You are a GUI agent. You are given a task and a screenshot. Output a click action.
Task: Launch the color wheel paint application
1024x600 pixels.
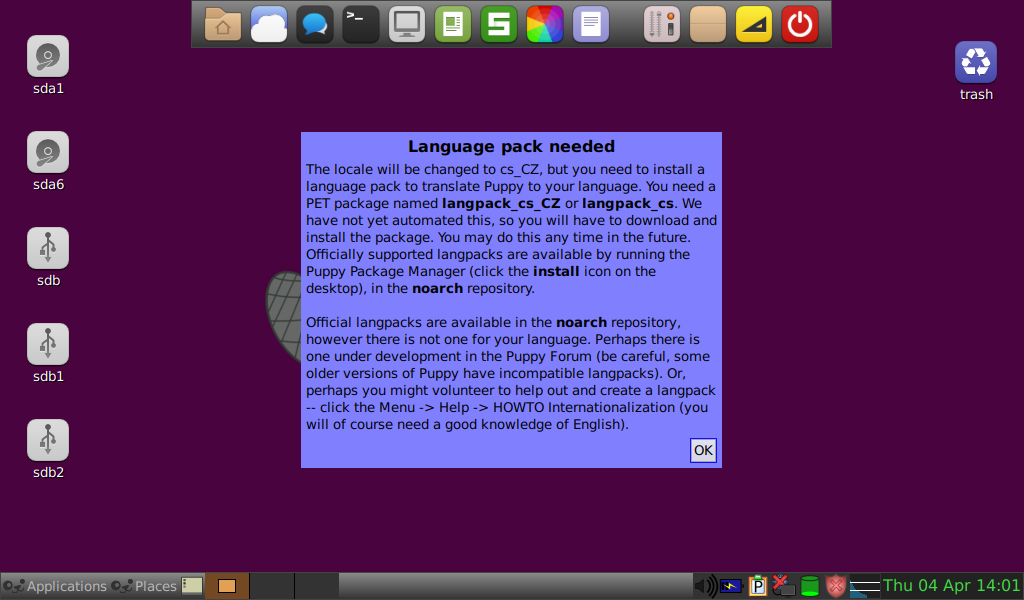(x=544, y=23)
